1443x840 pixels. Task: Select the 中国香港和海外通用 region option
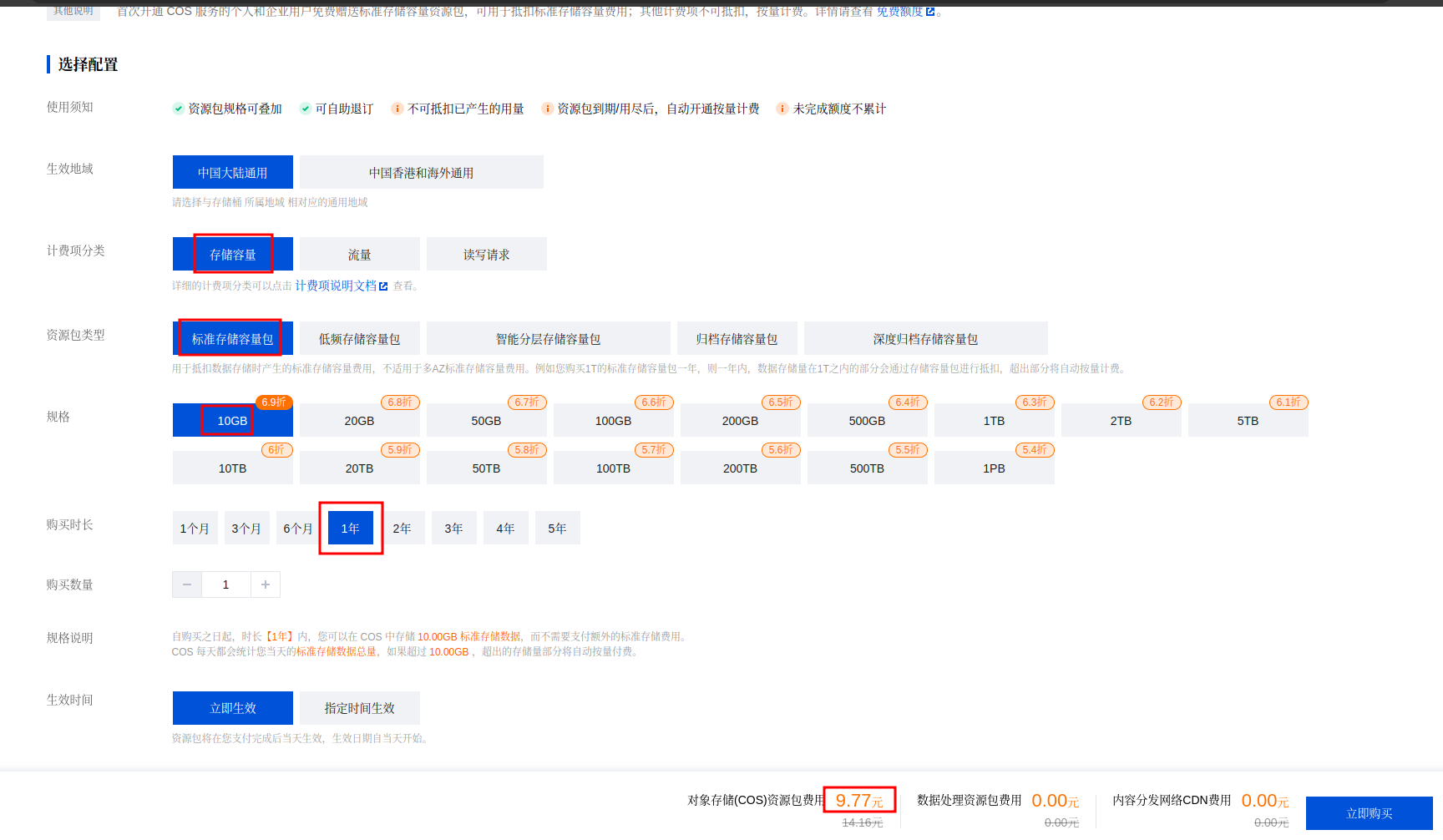coord(421,173)
